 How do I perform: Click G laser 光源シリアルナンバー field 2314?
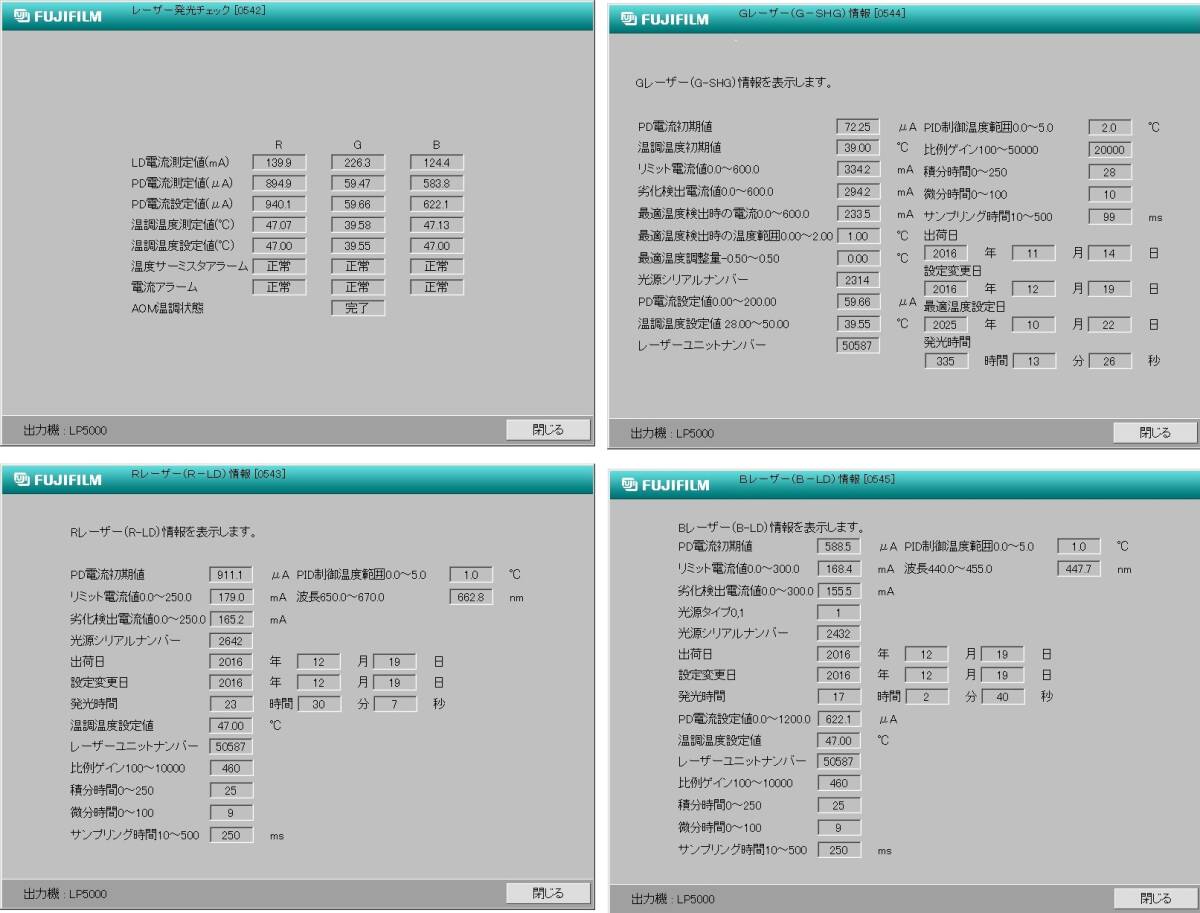pyautogui.click(x=858, y=280)
